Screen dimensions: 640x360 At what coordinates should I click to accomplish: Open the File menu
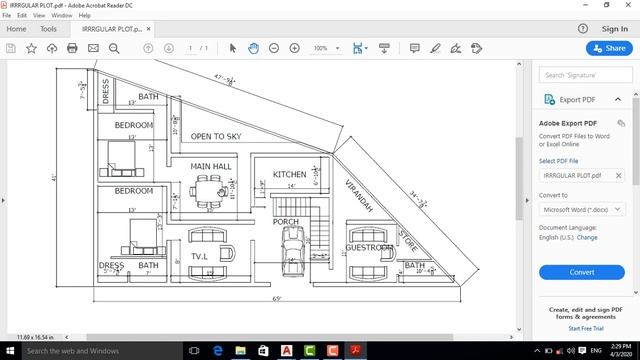[x=7, y=16]
